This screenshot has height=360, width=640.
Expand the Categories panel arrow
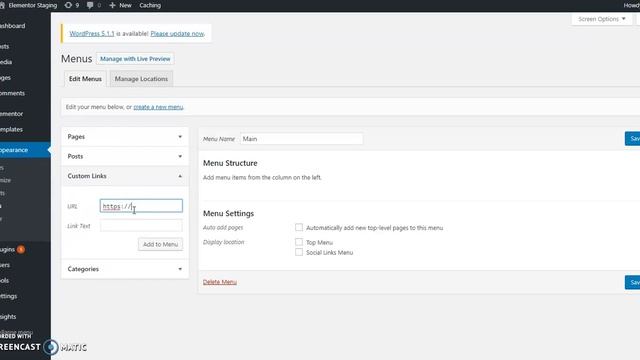pos(180,269)
